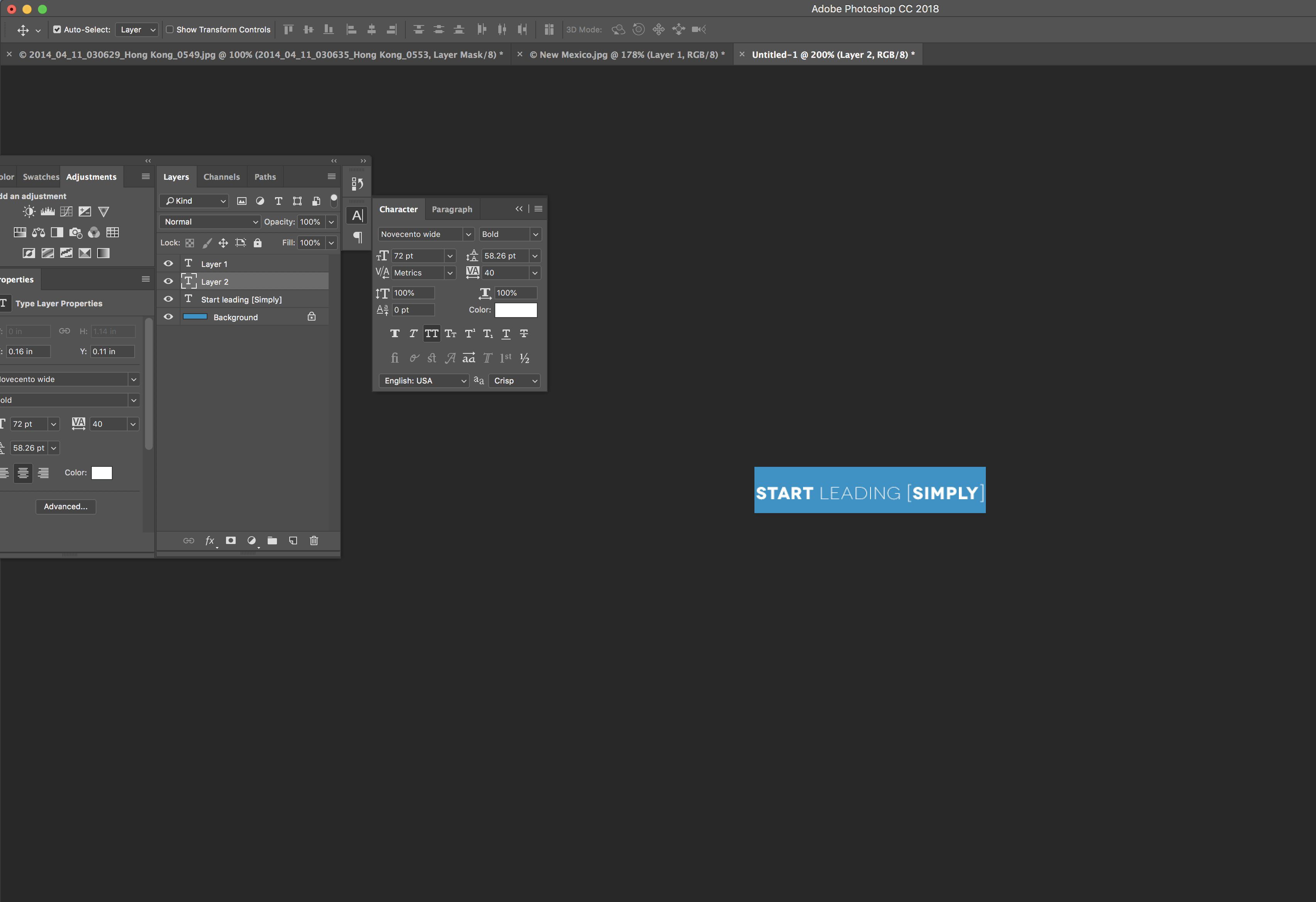Add an Exposure adjustment
The width and height of the screenshot is (1316, 902).
pyautogui.click(x=85, y=212)
